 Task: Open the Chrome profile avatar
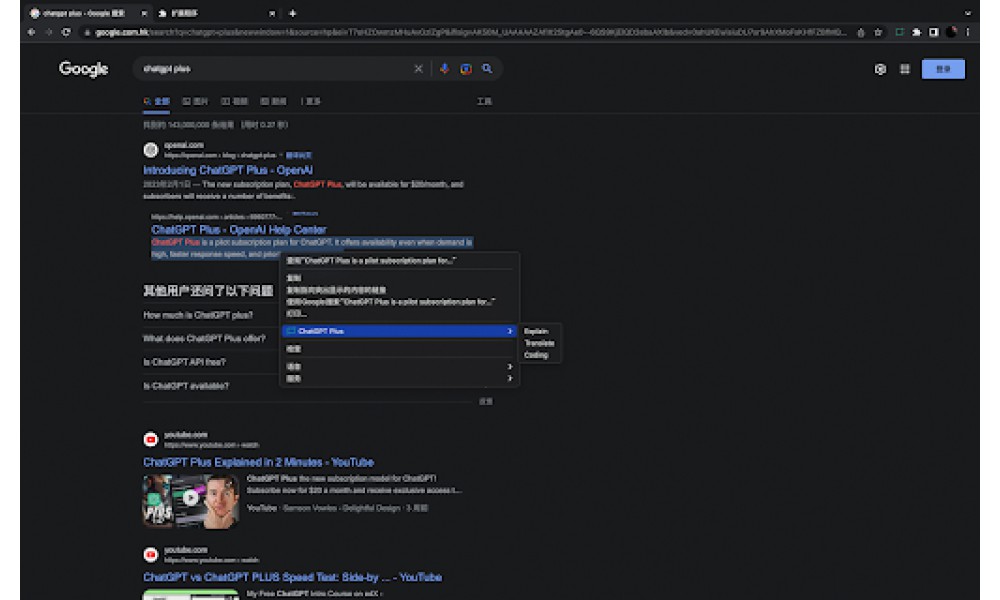point(951,32)
